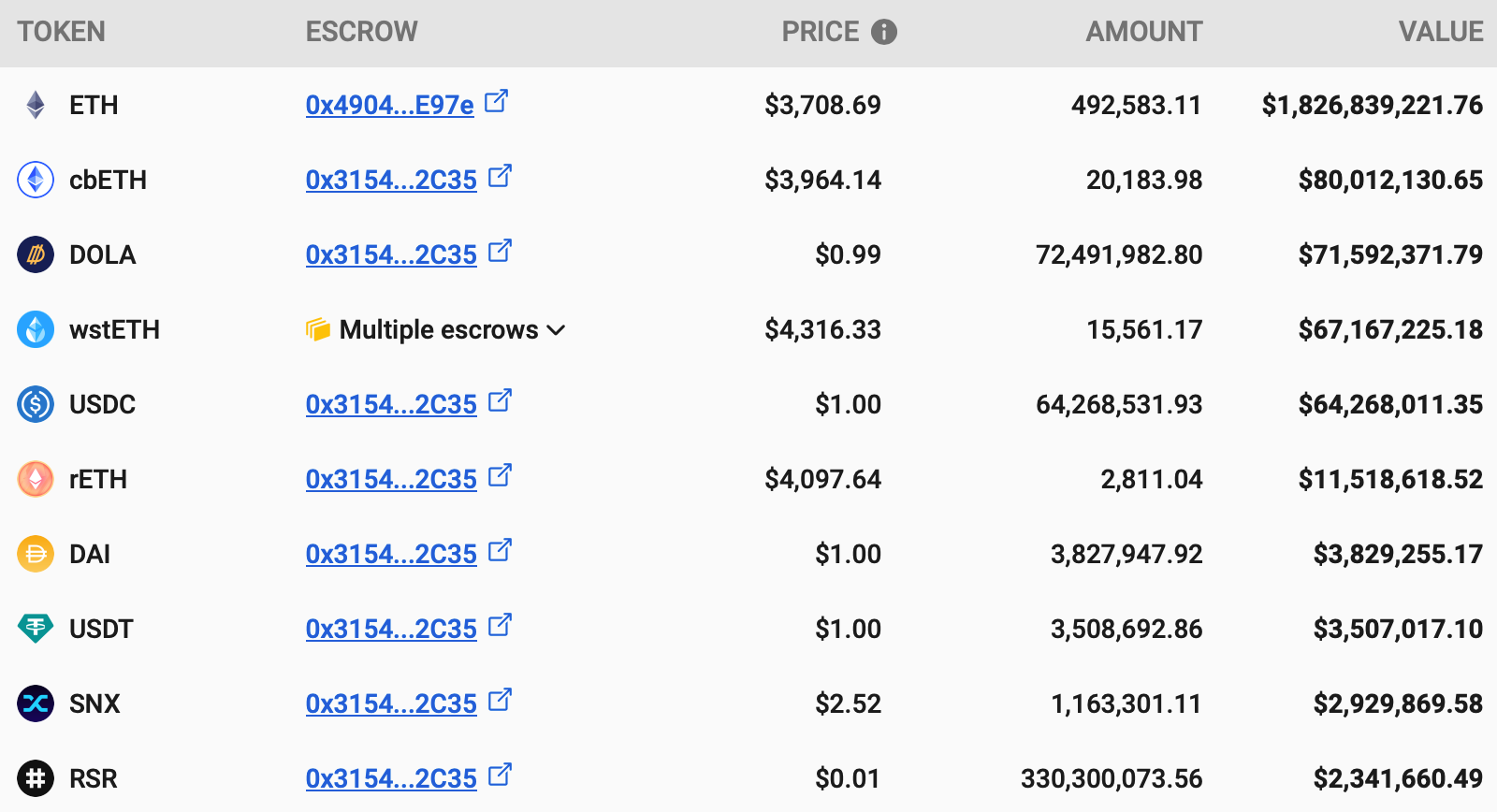Image resolution: width=1497 pixels, height=812 pixels.
Task: Click the SNX token logo icon
Action: (x=36, y=703)
